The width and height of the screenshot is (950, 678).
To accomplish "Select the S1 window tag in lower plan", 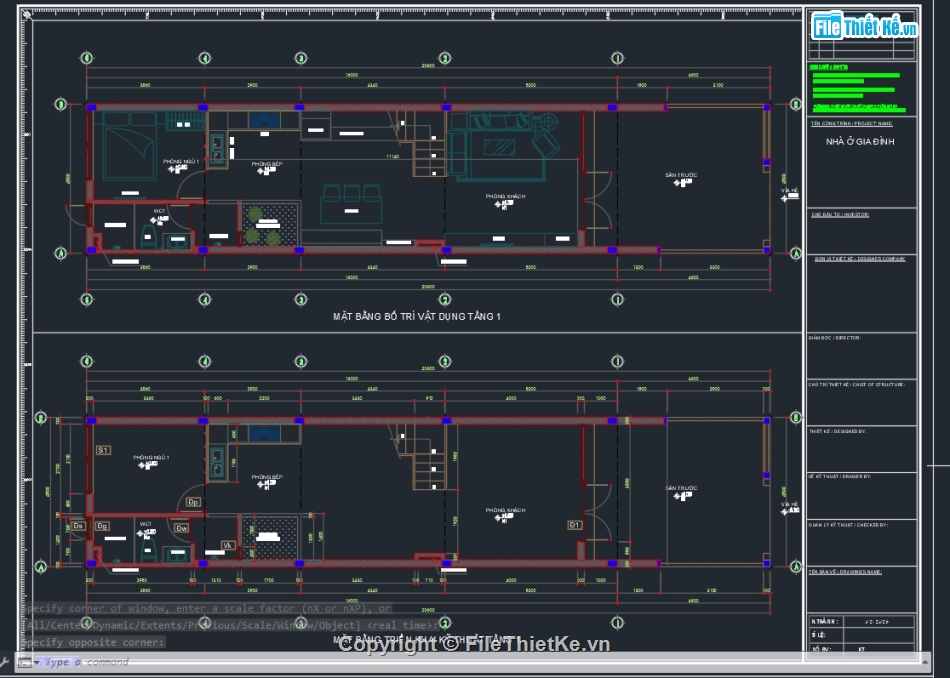I will (x=102, y=451).
